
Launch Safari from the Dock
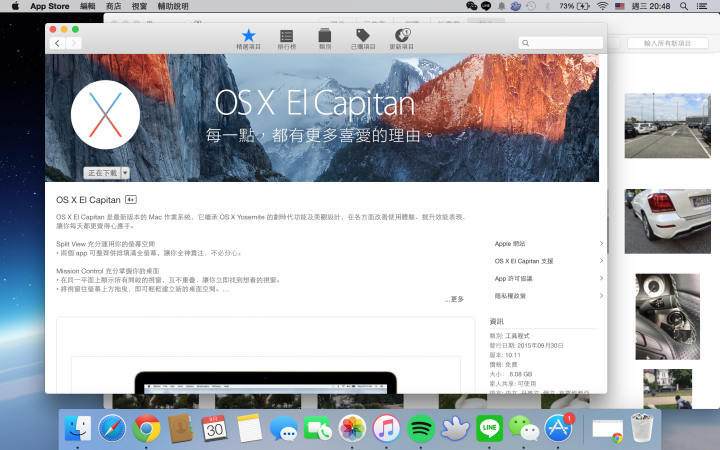pos(112,428)
